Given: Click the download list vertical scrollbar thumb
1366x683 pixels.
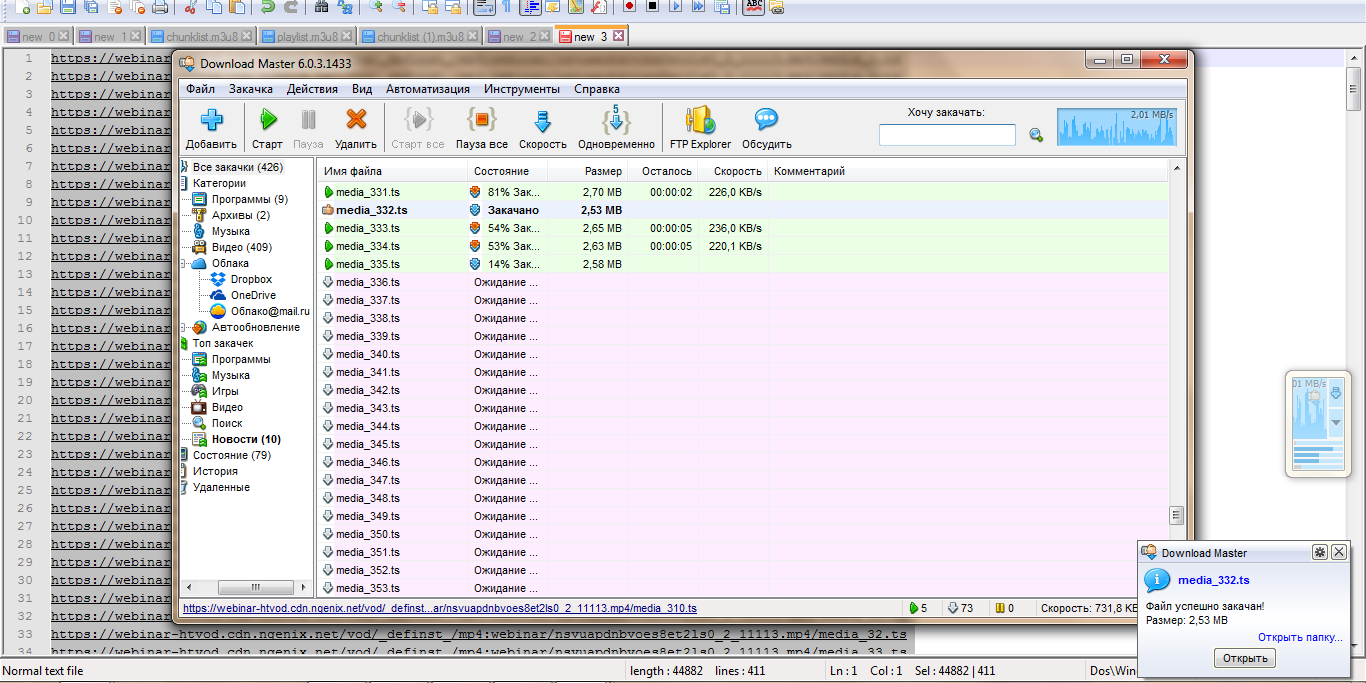Looking at the screenshot, I should (x=1177, y=515).
